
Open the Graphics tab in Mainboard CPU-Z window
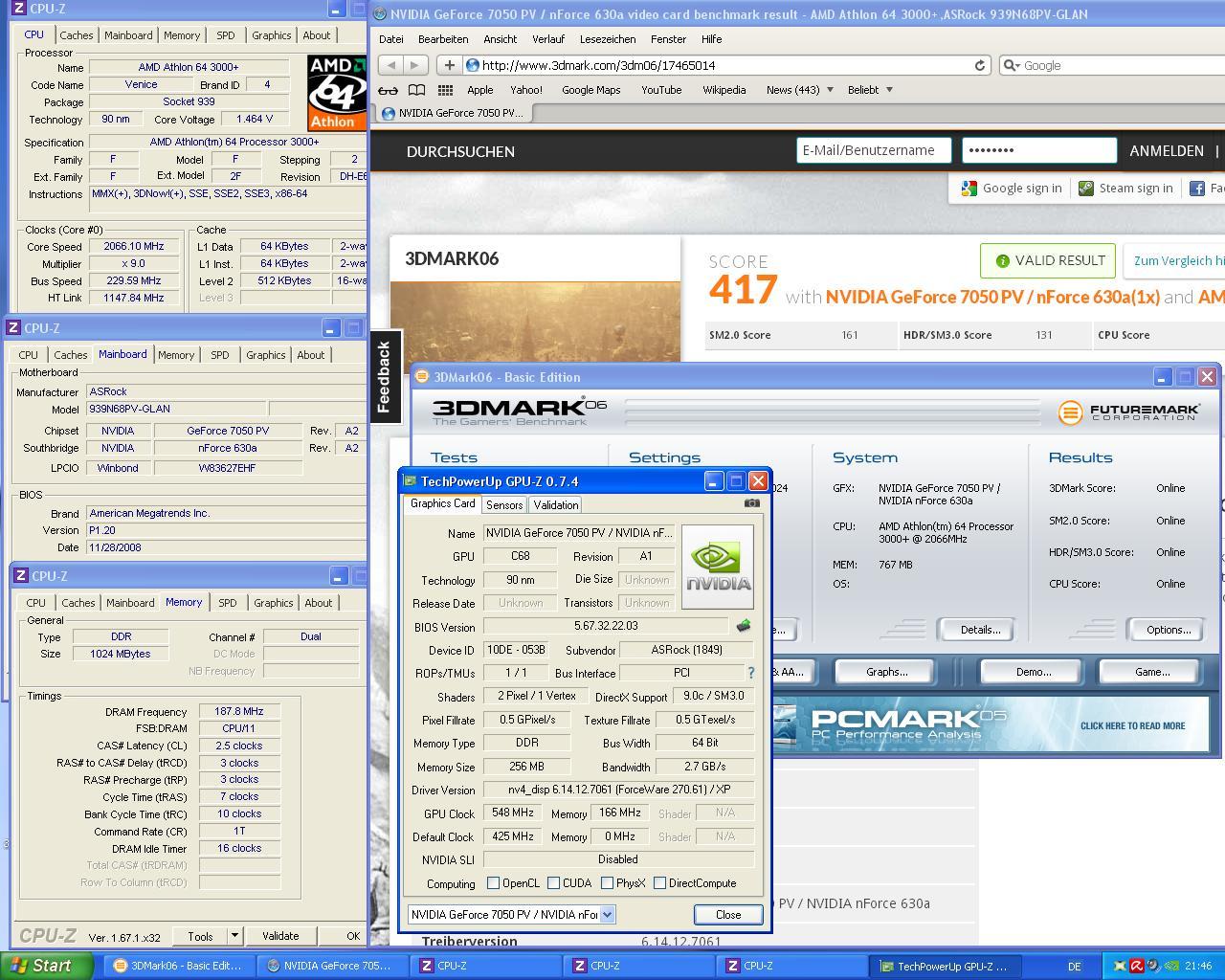(265, 355)
